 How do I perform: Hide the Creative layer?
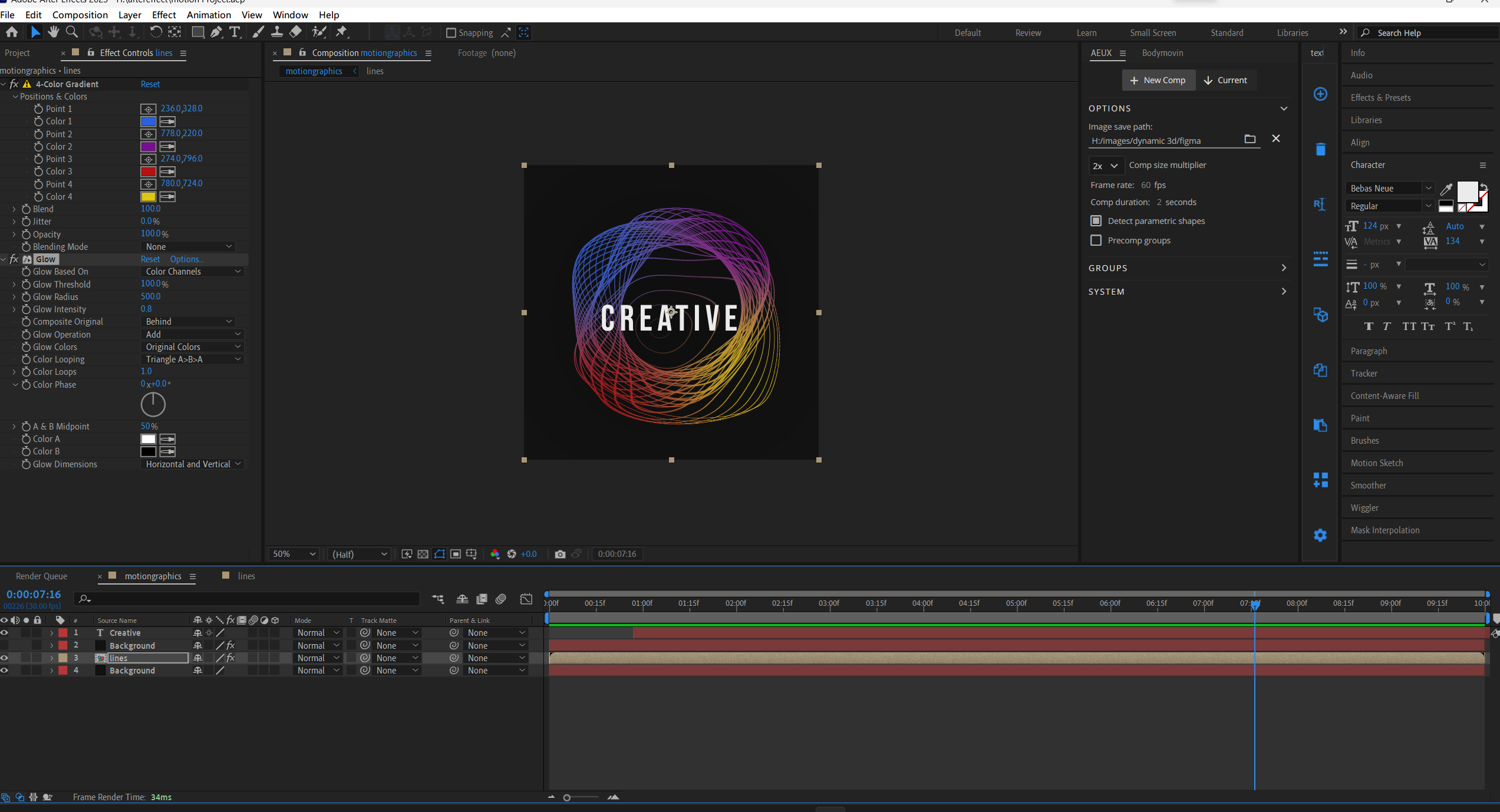[x=5, y=633]
